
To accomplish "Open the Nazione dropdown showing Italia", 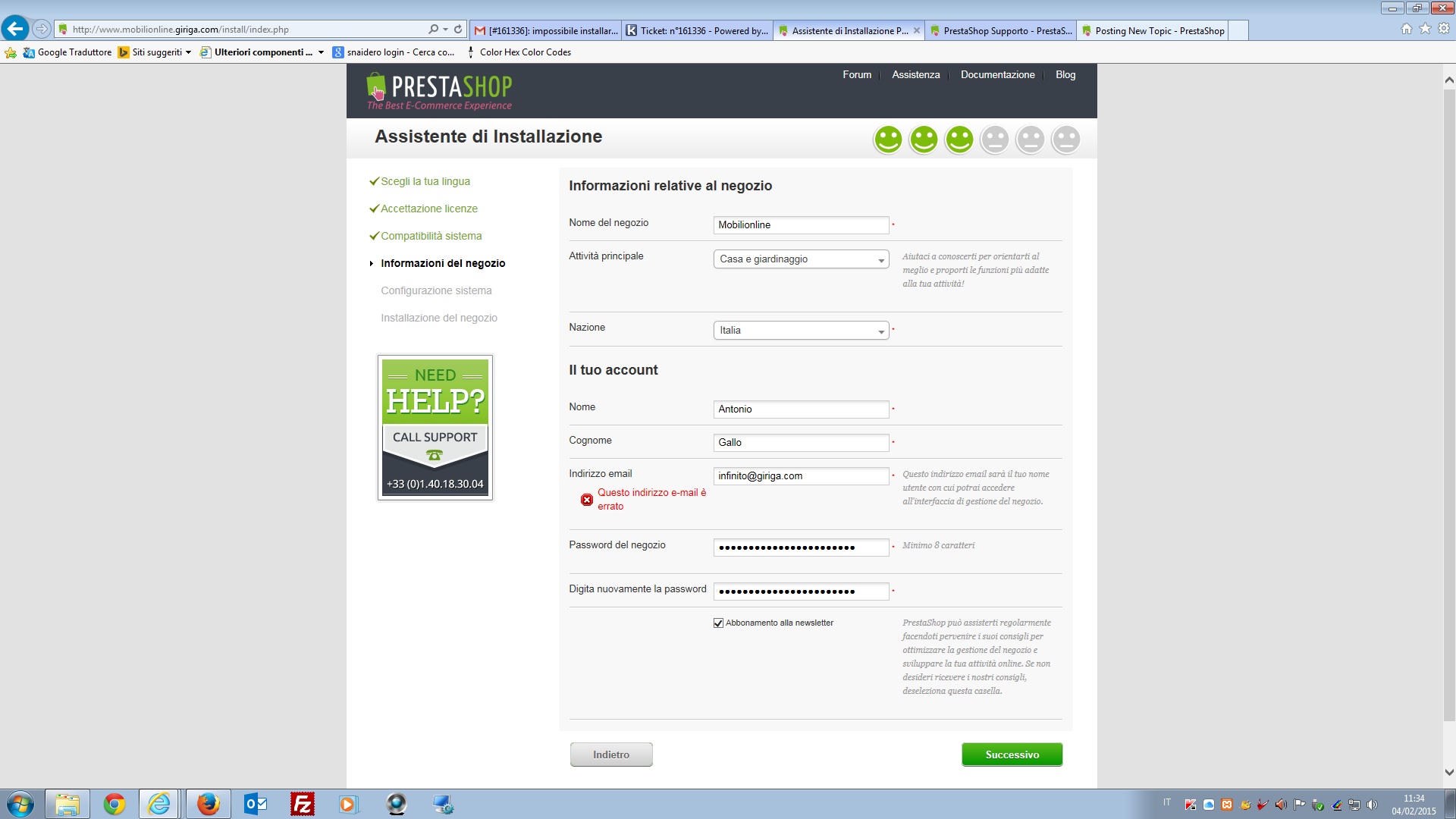I will point(801,331).
